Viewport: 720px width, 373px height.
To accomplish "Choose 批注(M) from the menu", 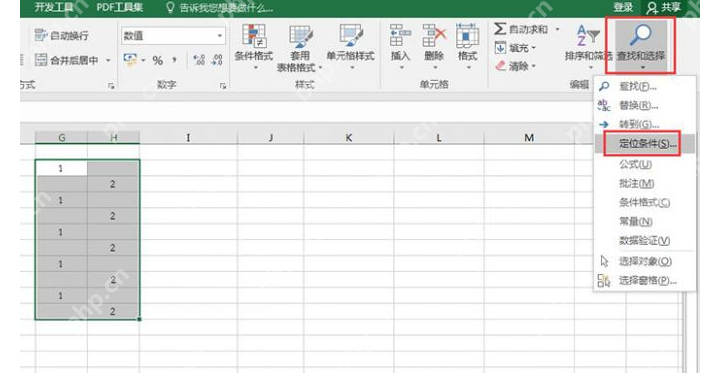I will click(645, 184).
